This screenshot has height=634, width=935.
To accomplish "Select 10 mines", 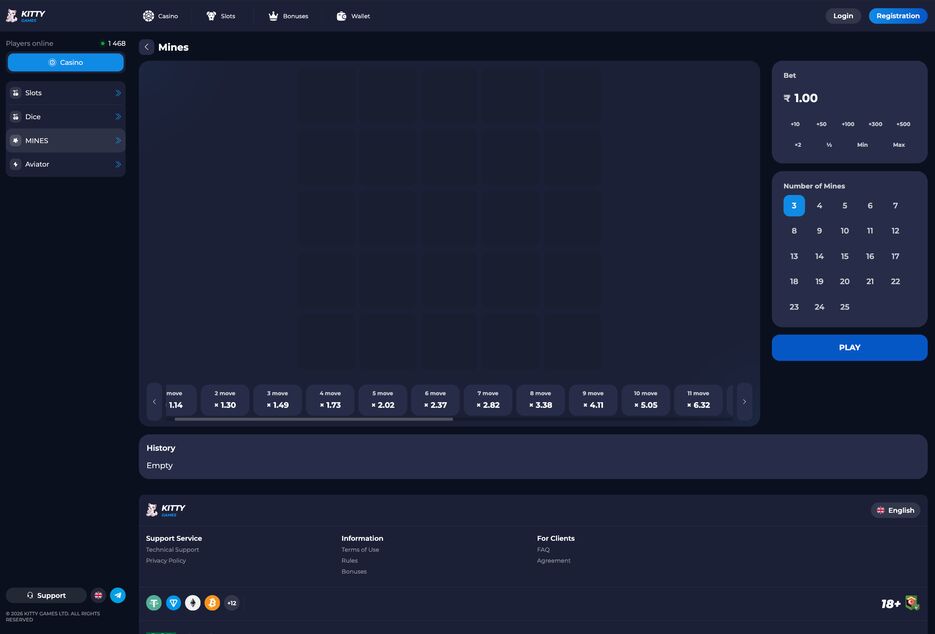I will [x=844, y=231].
